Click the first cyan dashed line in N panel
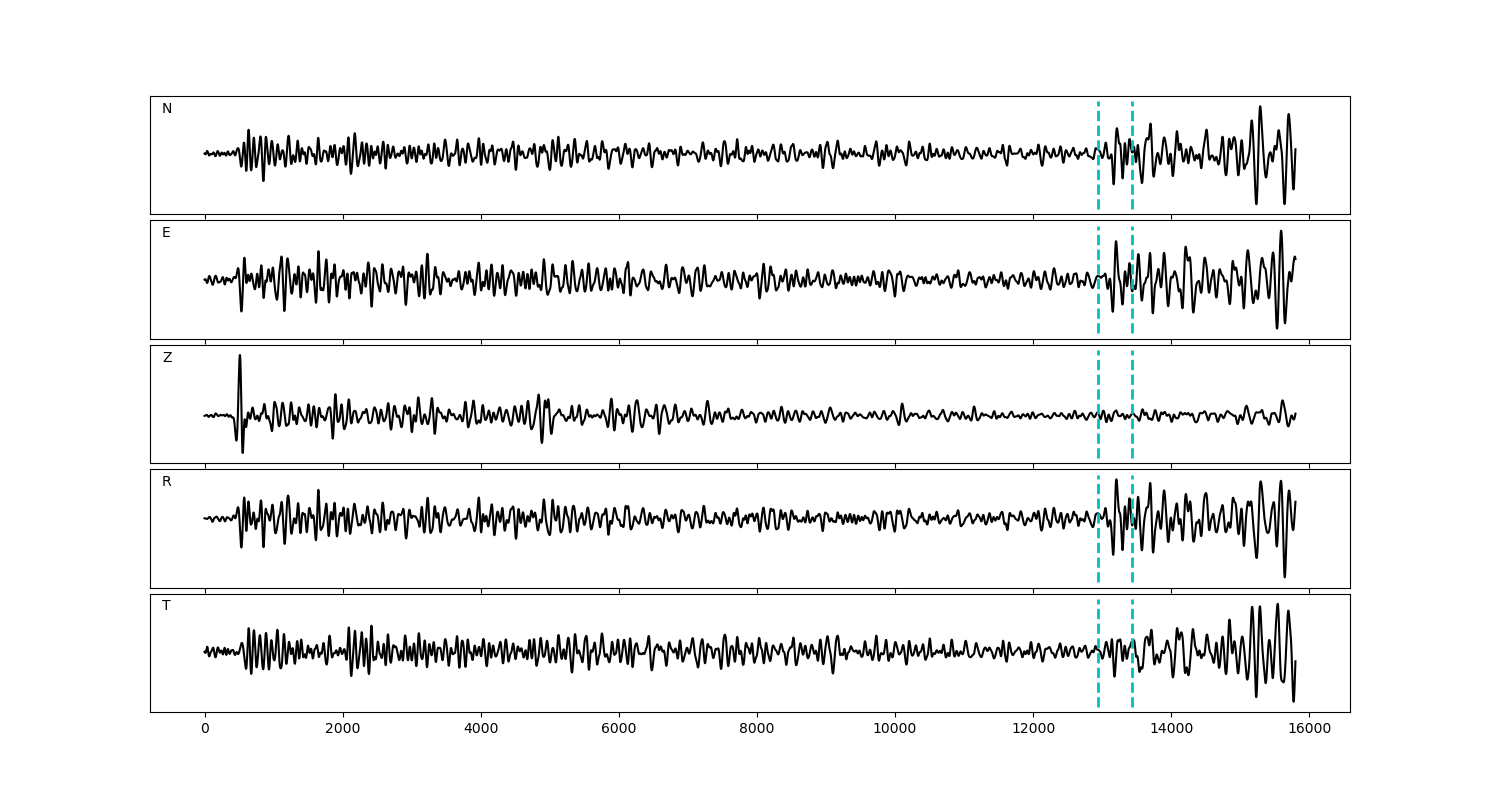1500x800 pixels. click(1098, 130)
